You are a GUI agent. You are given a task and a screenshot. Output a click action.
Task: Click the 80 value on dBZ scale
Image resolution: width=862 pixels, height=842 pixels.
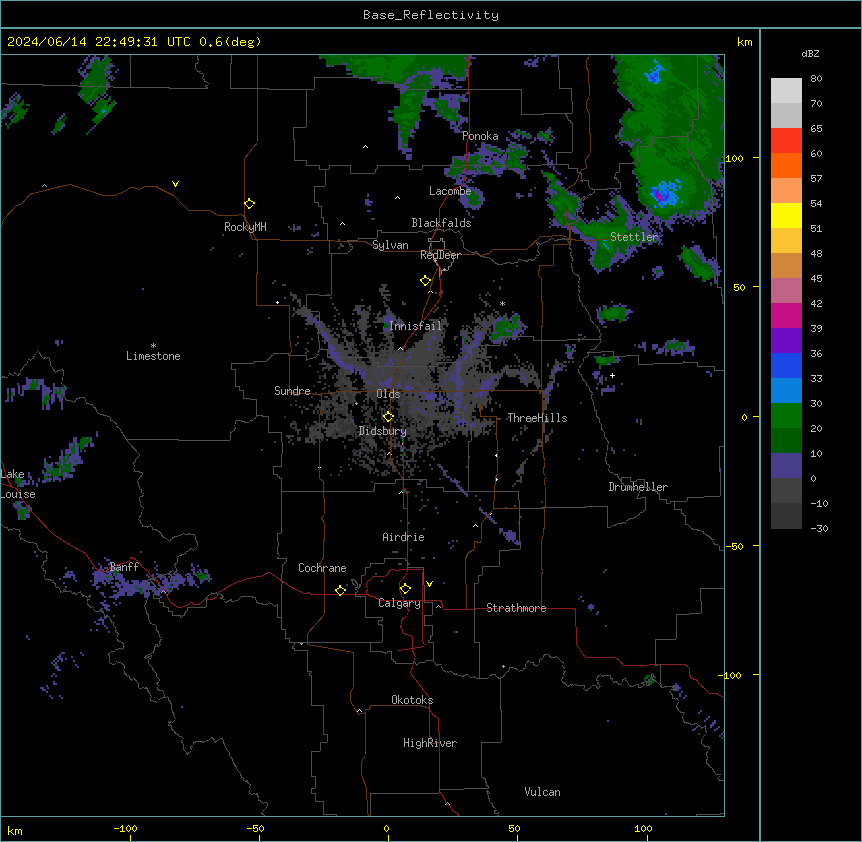(816, 79)
